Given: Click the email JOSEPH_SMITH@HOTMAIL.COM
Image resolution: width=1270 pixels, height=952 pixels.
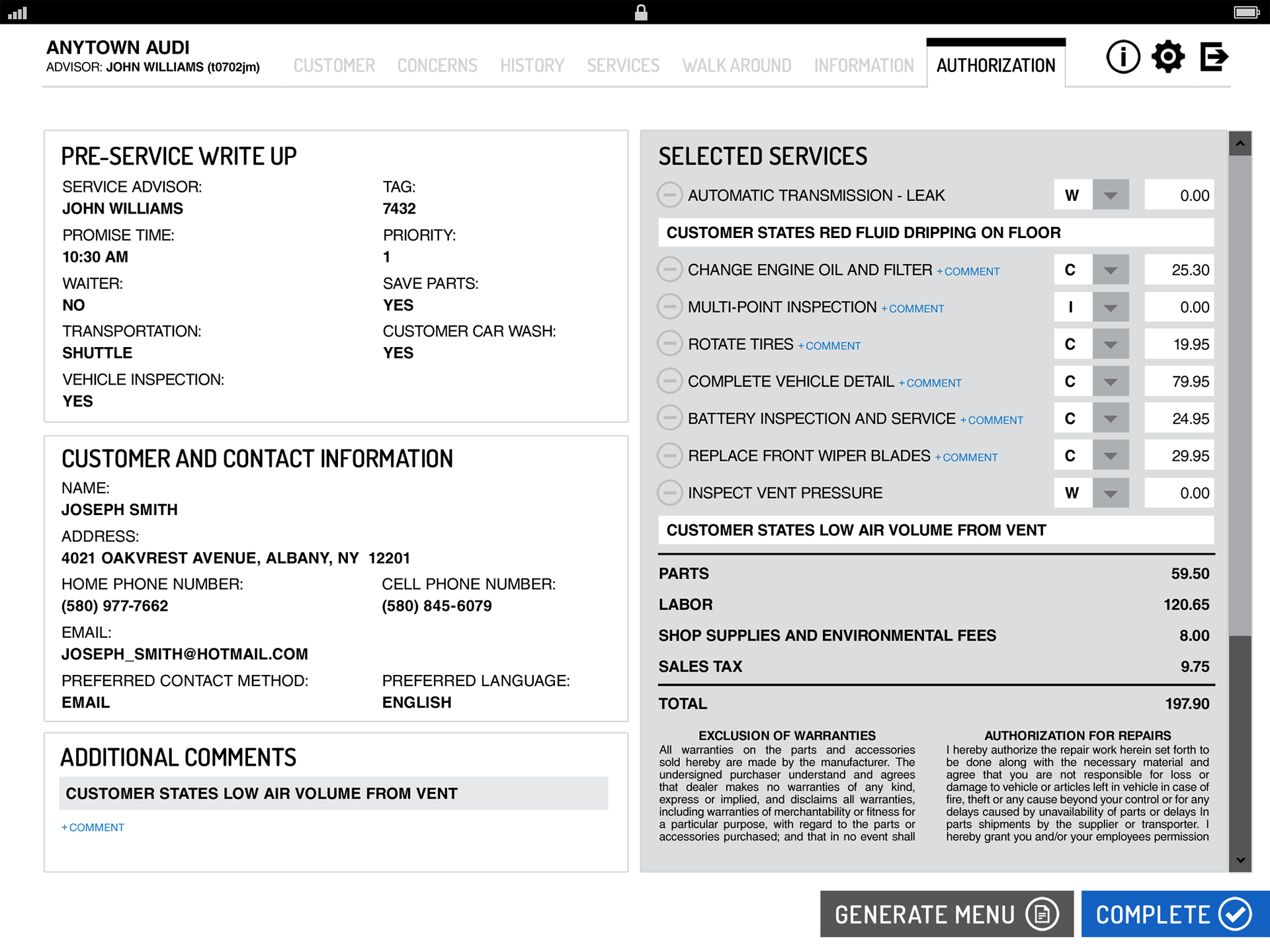Looking at the screenshot, I should coord(185,654).
